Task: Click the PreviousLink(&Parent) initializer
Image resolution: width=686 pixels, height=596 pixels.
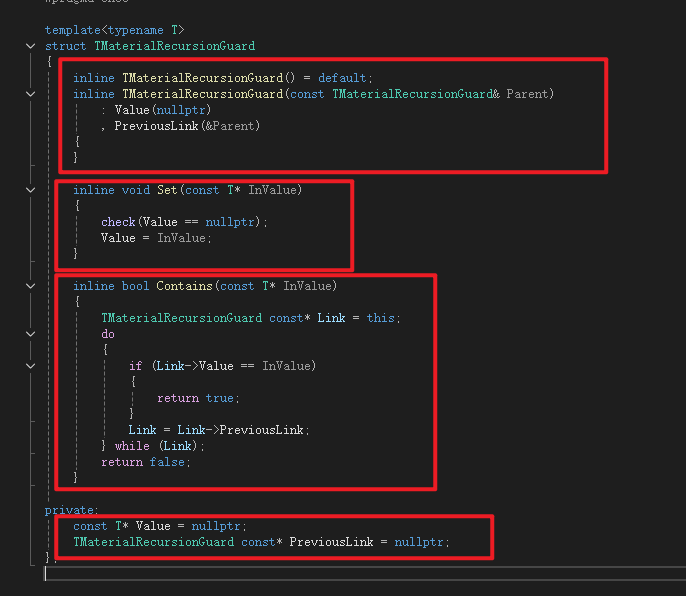Action: point(187,126)
